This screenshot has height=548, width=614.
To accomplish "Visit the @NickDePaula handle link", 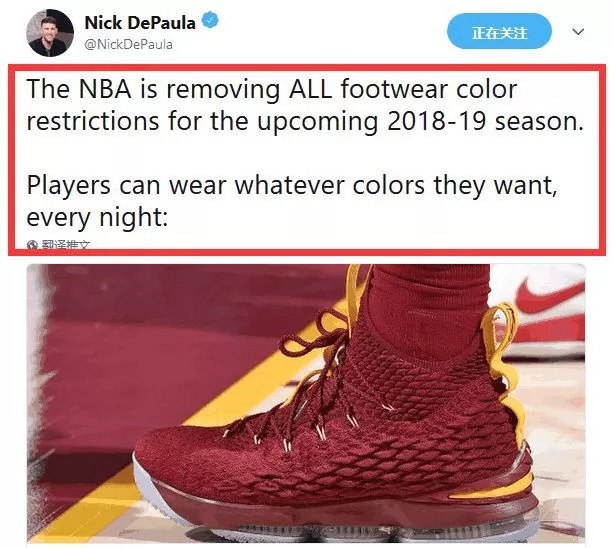I will click(x=129, y=44).
